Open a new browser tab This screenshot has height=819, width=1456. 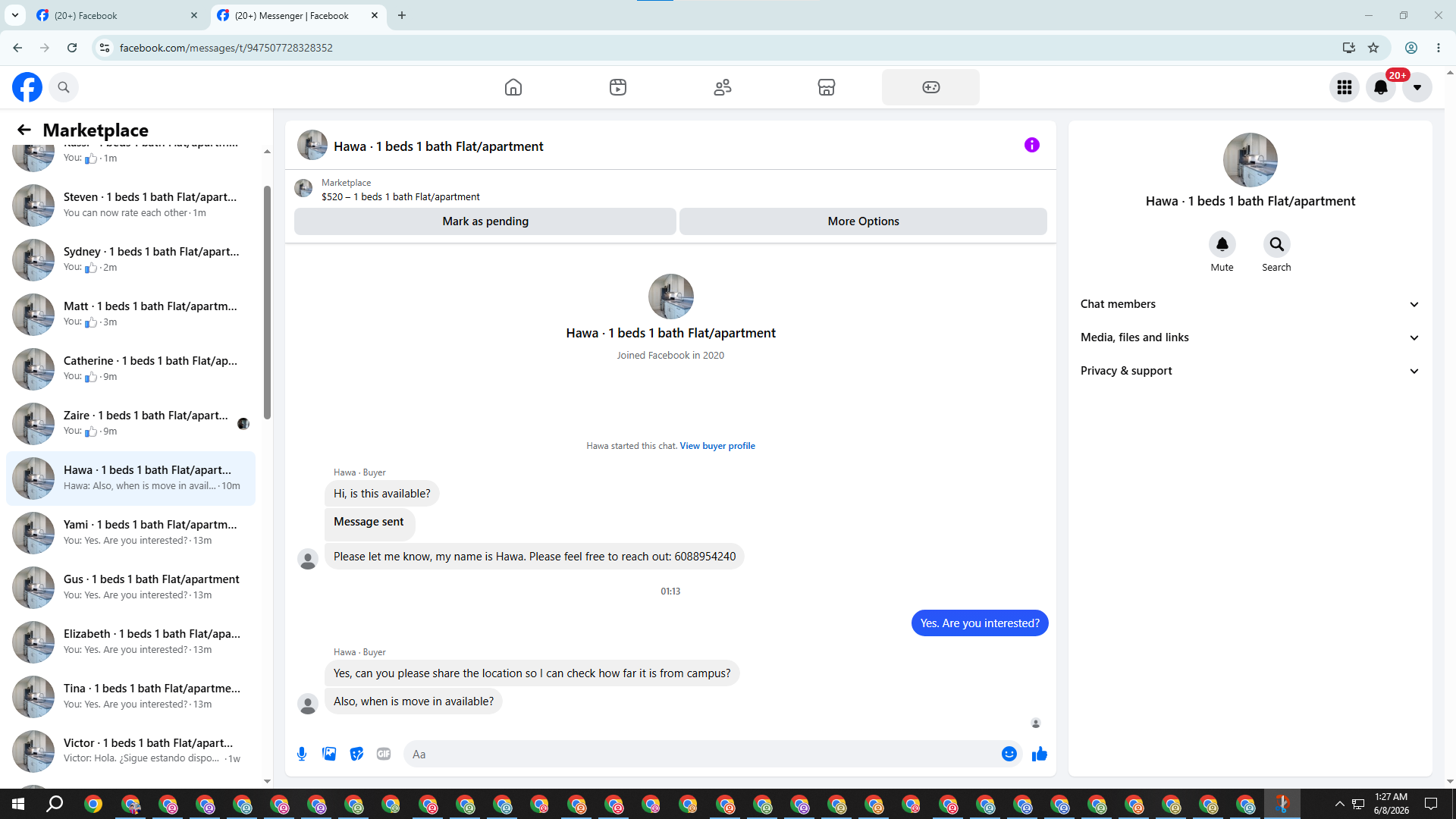point(402,15)
